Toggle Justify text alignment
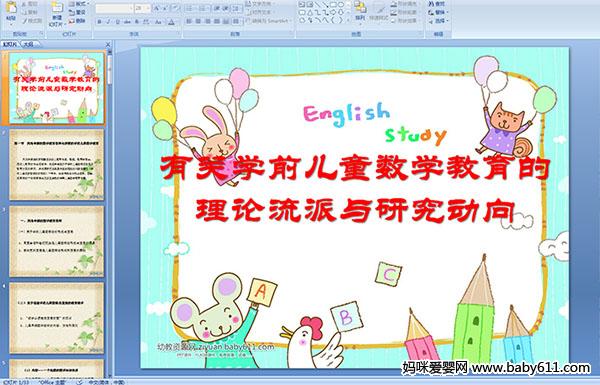The height and width of the screenshot is (385, 600). point(217,21)
